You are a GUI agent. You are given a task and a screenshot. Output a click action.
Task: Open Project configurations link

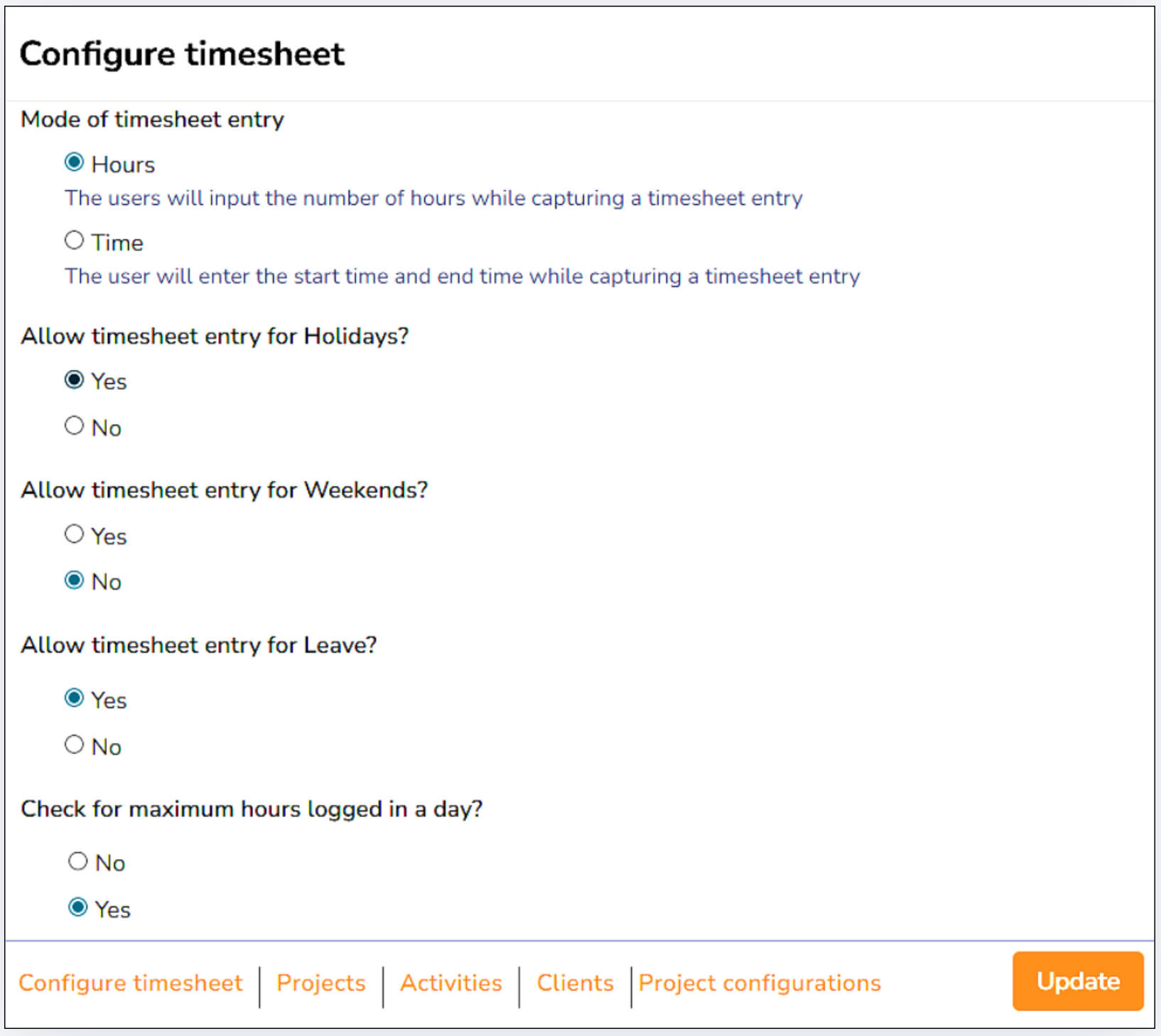760,983
